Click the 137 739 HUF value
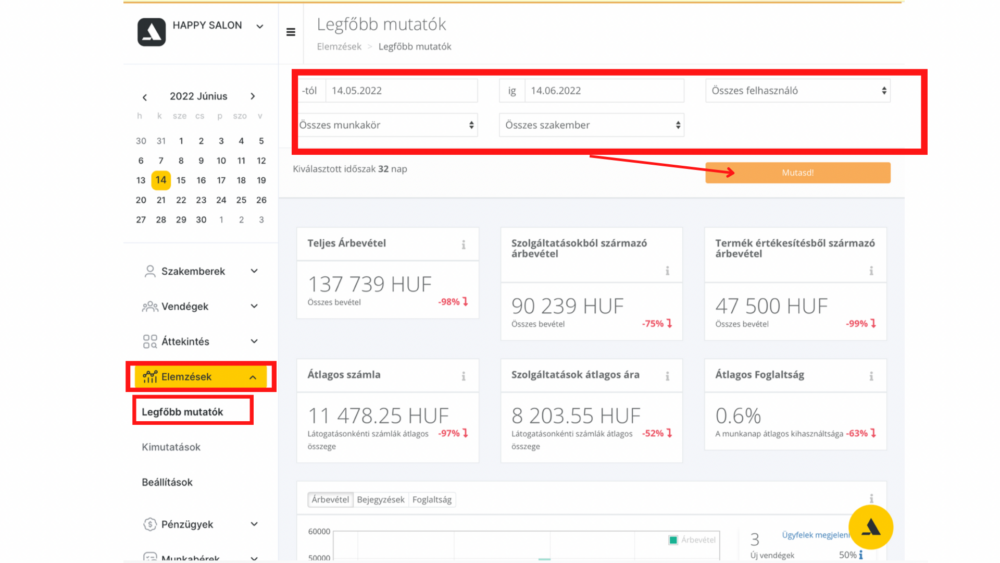 point(370,284)
